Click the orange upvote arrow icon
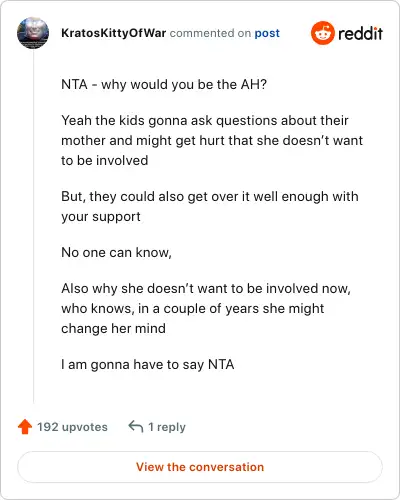Image resolution: width=400 pixels, height=500 pixels. pos(25,426)
